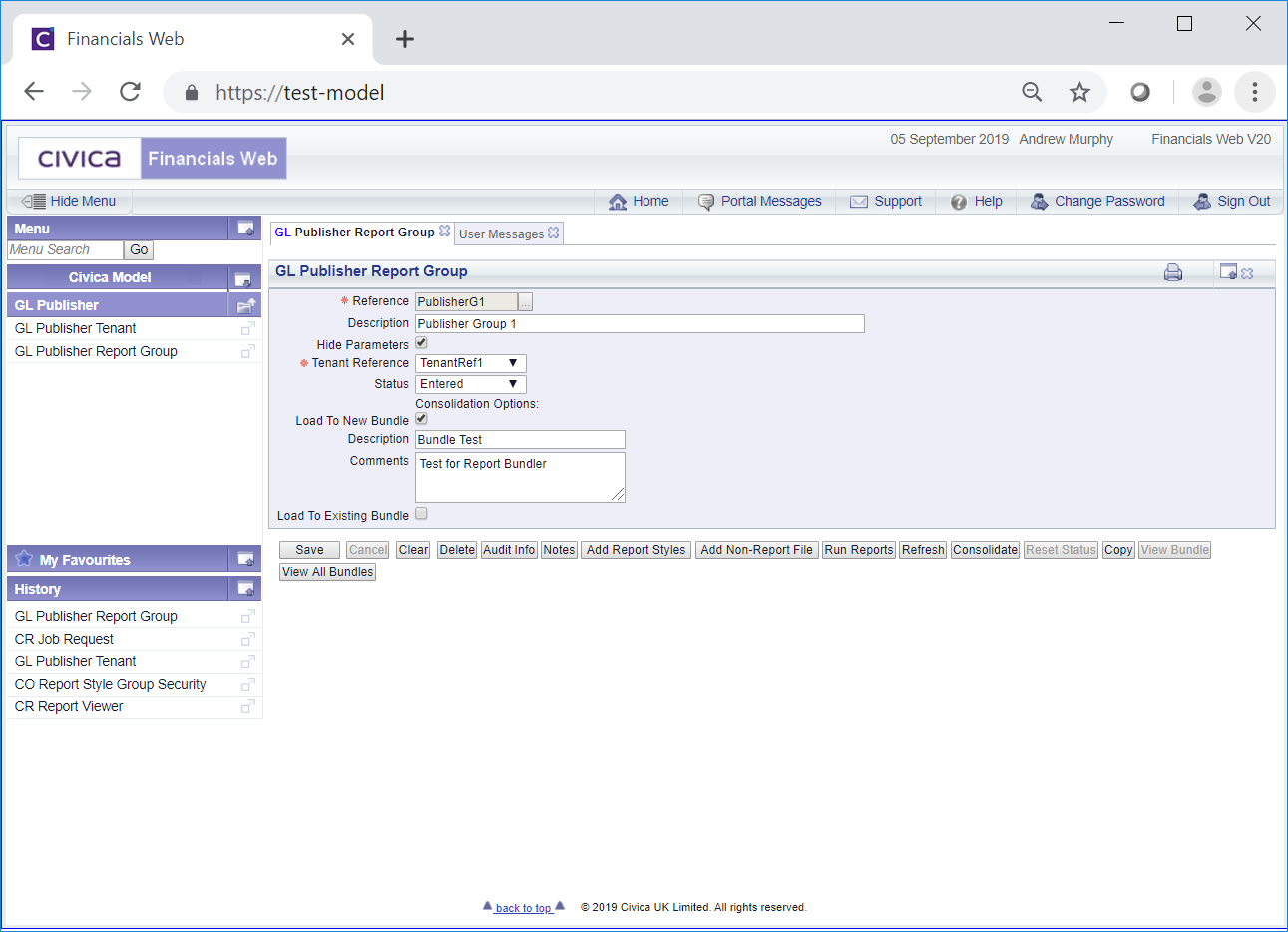Click the Consolidate button
This screenshot has width=1288, height=932.
[986, 550]
